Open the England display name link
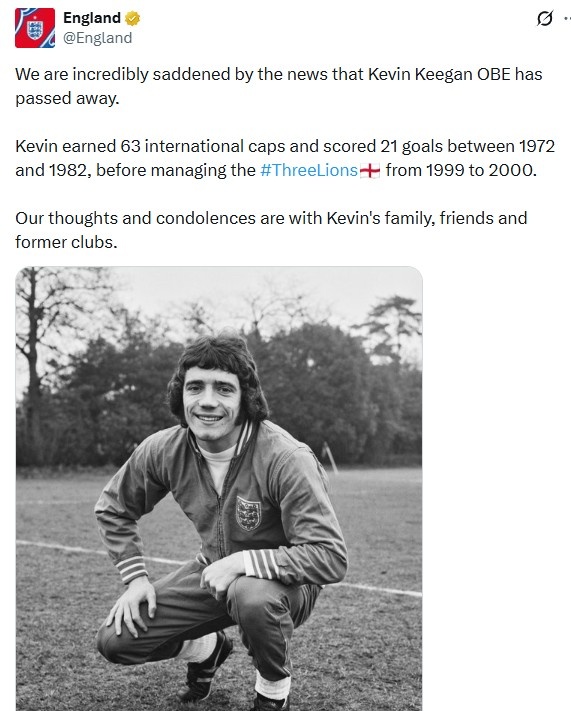The image size is (571, 711). click(92, 18)
